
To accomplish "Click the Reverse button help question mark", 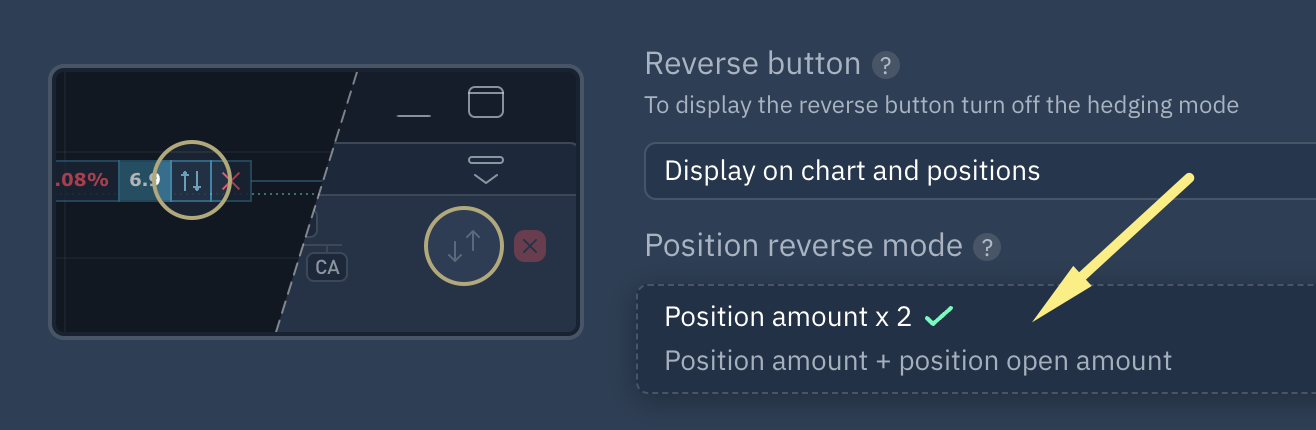I will coord(885,66).
